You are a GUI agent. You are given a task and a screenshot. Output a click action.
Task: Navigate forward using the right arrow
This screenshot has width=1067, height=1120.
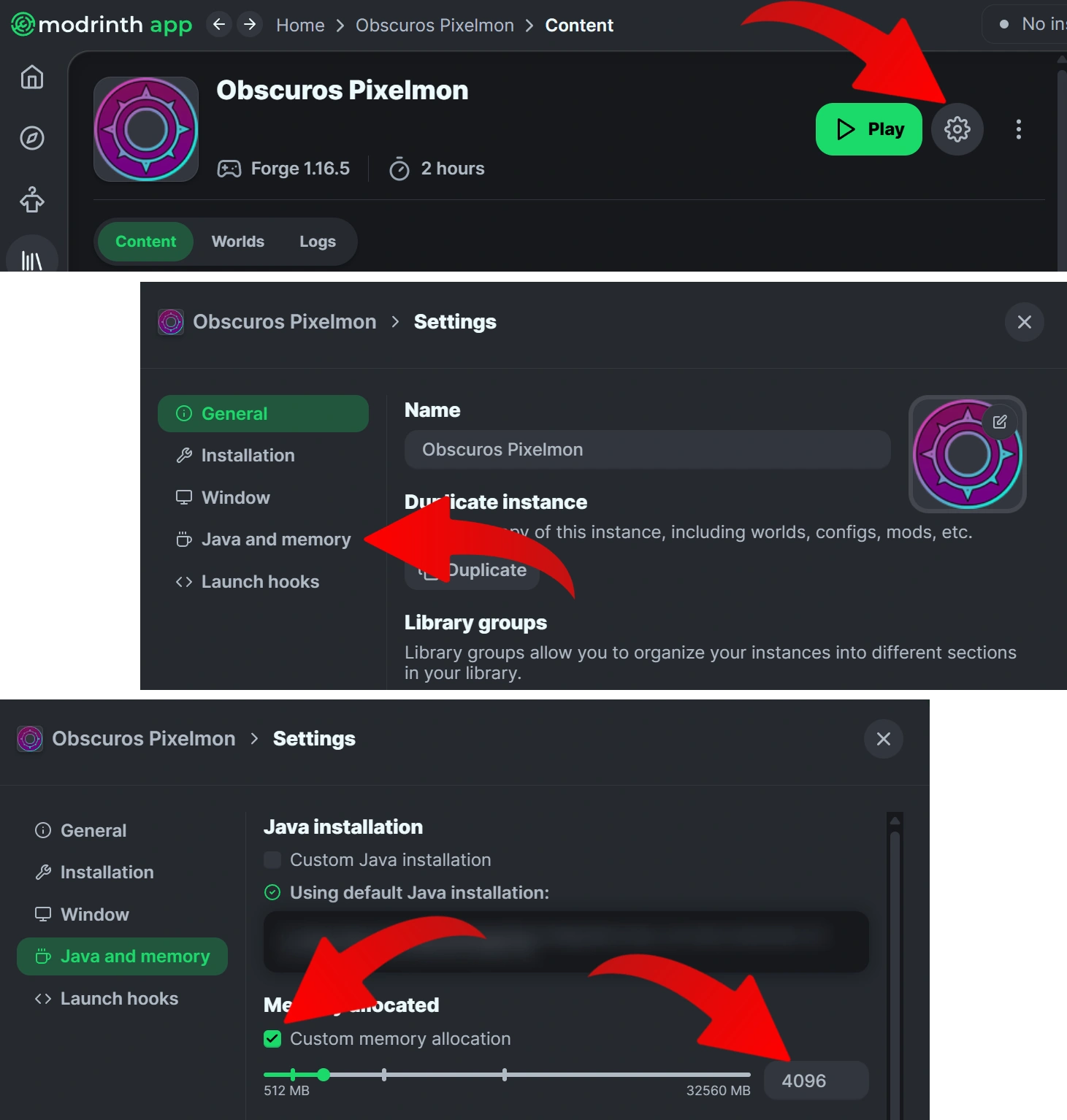pos(250,25)
